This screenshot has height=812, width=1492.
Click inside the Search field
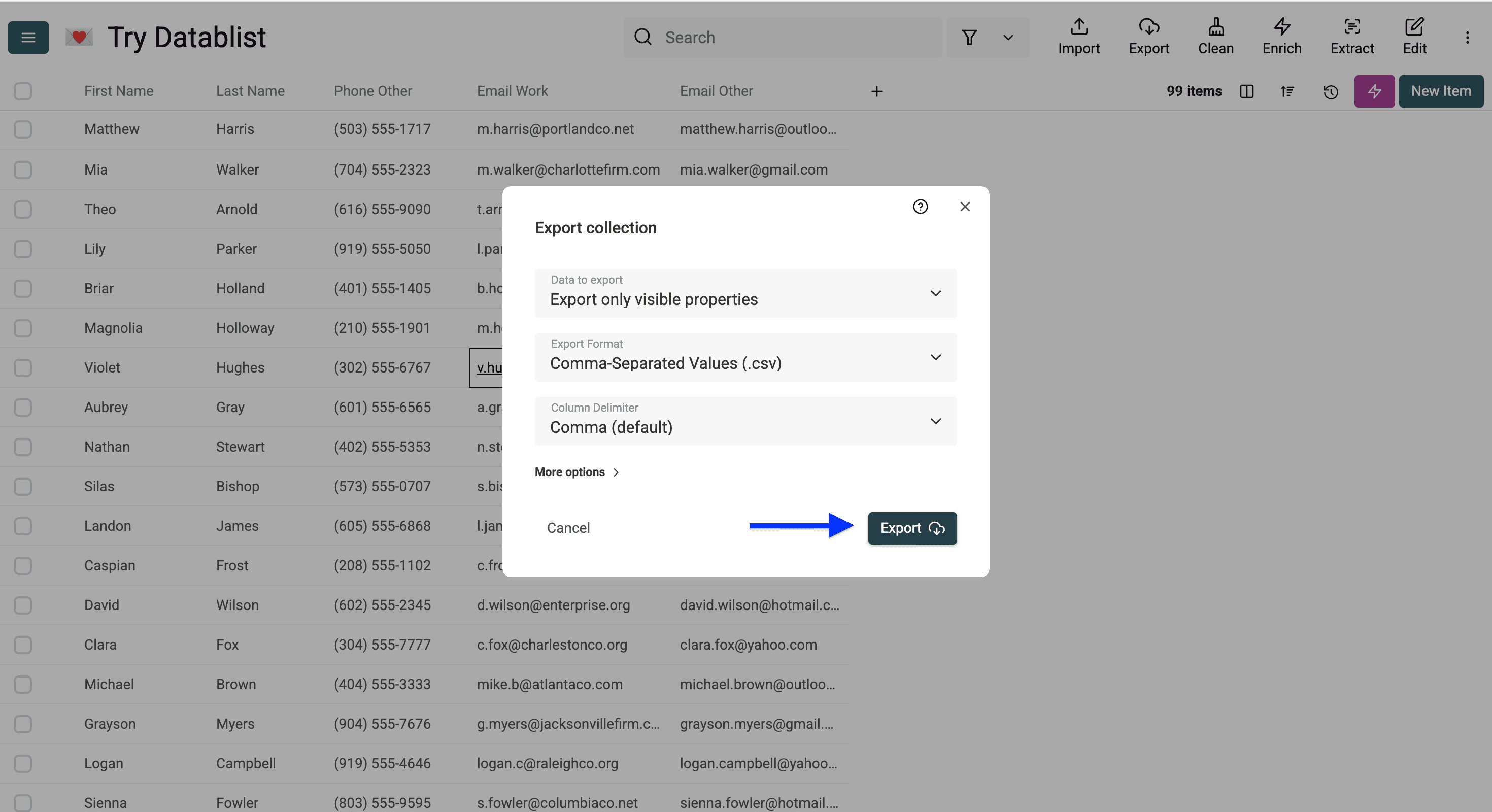753,37
